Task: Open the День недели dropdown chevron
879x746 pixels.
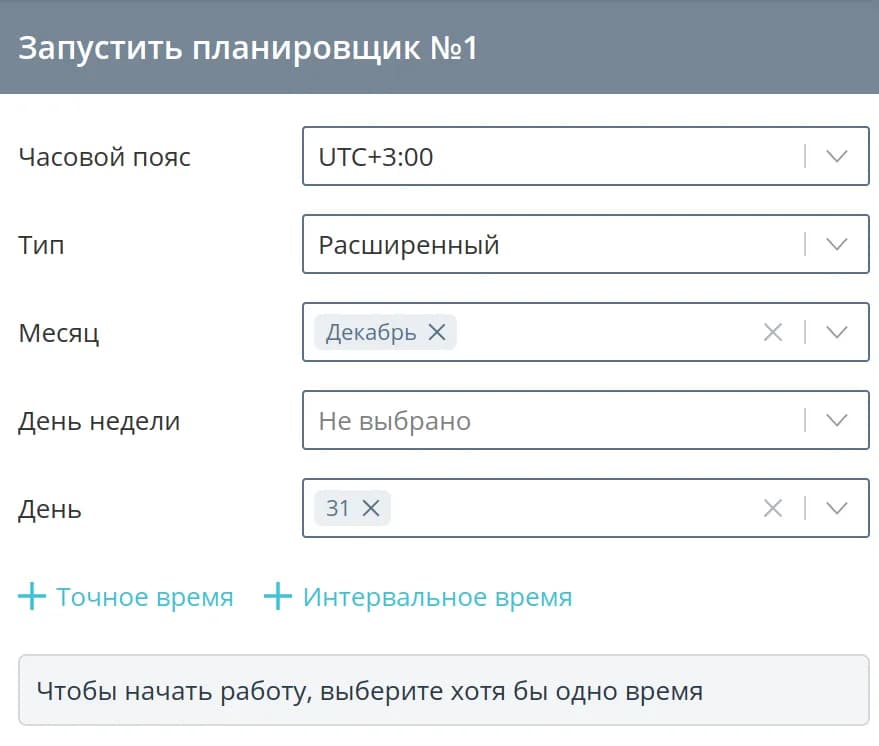Action: tap(837, 421)
